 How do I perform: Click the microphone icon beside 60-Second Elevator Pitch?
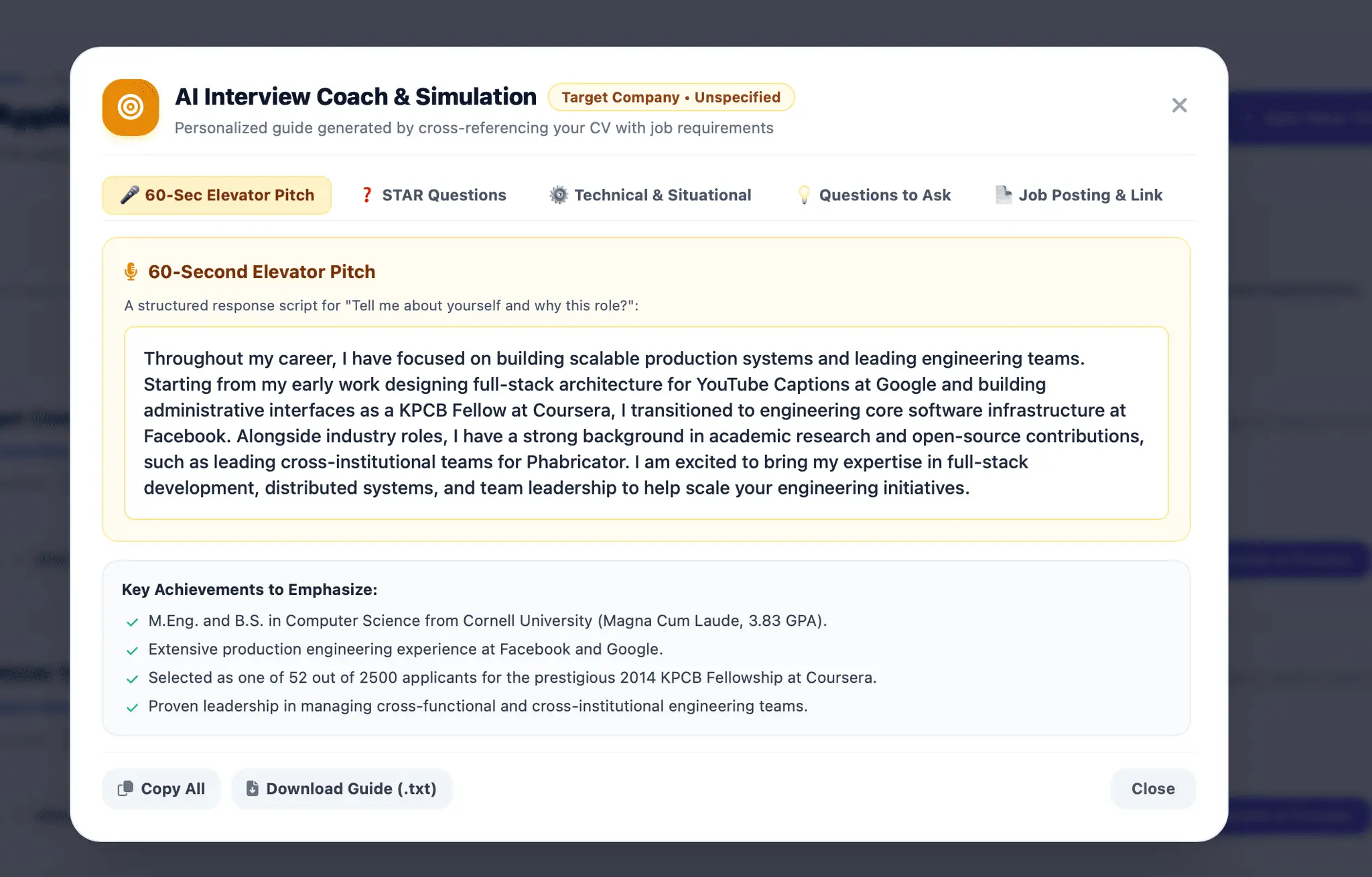tap(131, 271)
